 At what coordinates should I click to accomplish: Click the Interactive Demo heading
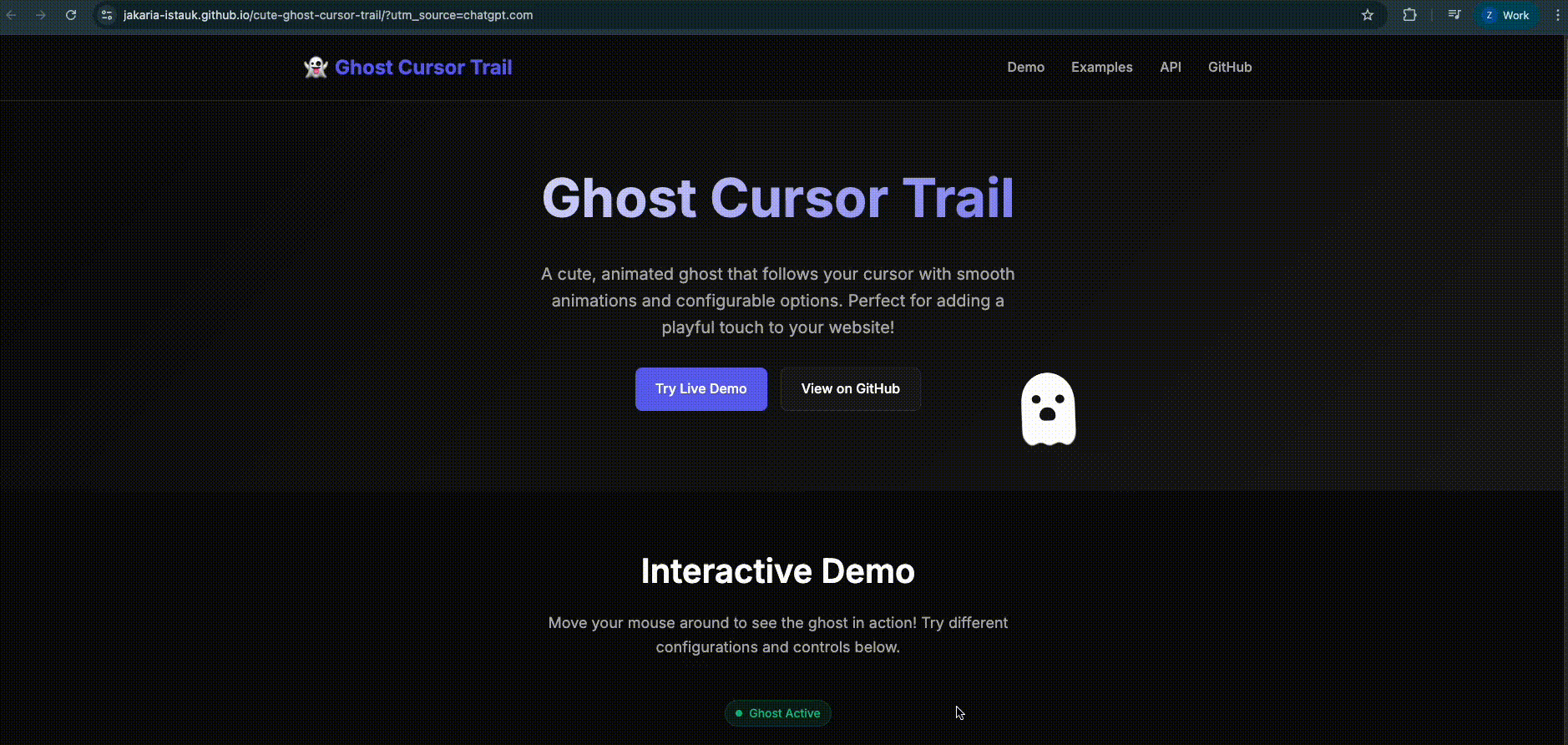point(778,571)
